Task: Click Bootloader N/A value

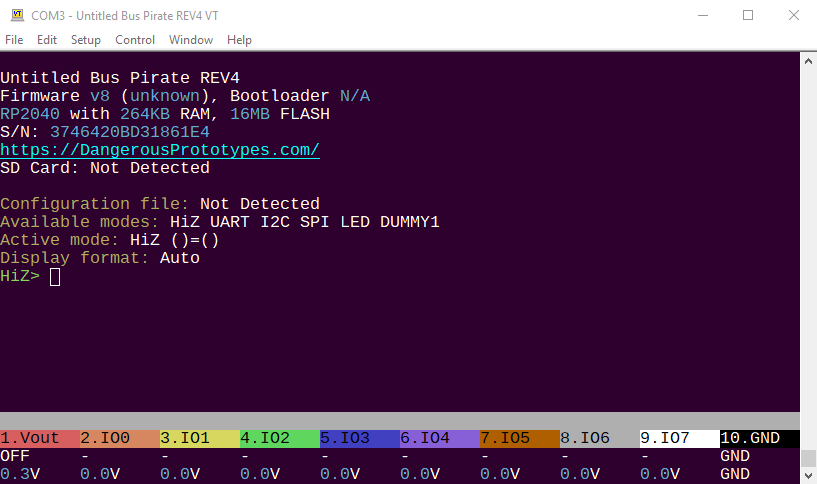Action: [355, 96]
